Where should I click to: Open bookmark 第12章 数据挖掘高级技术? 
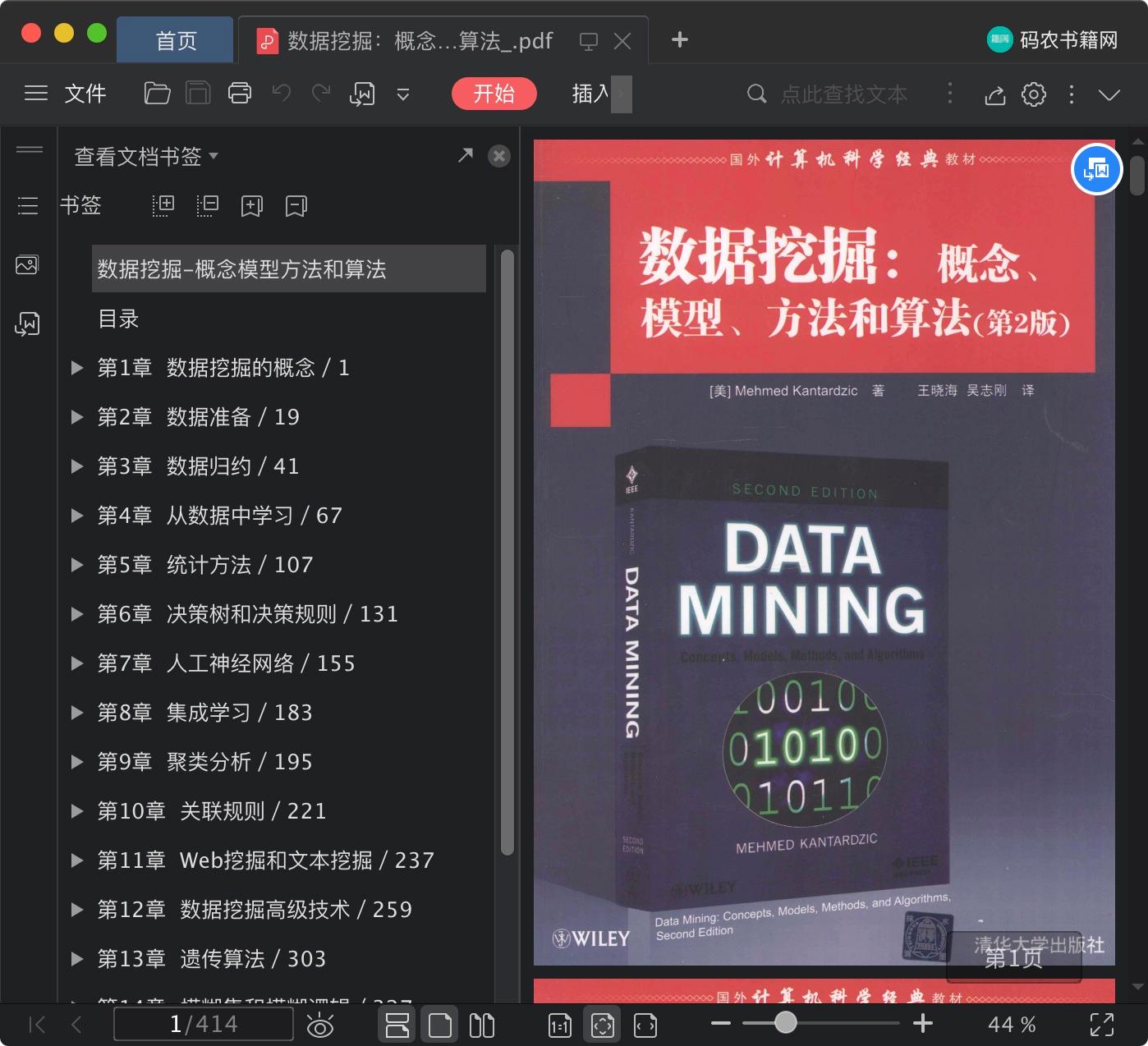(255, 910)
